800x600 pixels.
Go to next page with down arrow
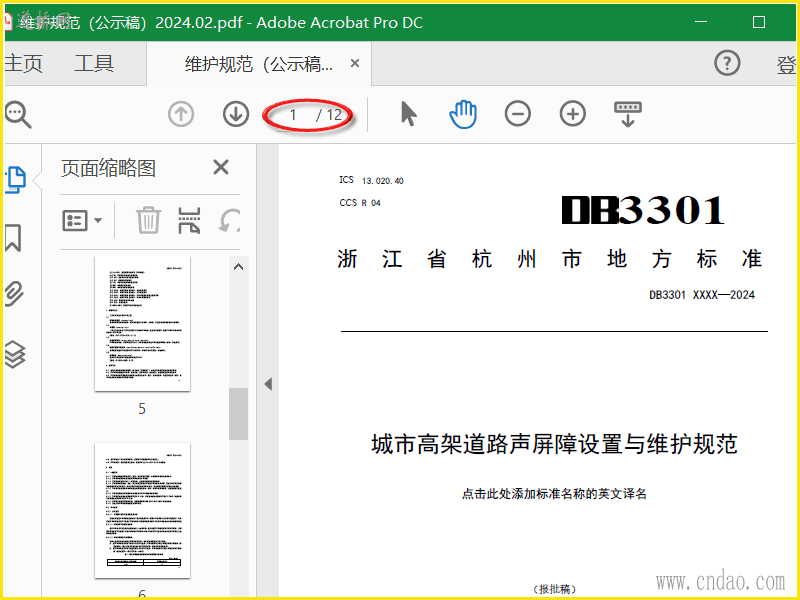[x=236, y=114]
